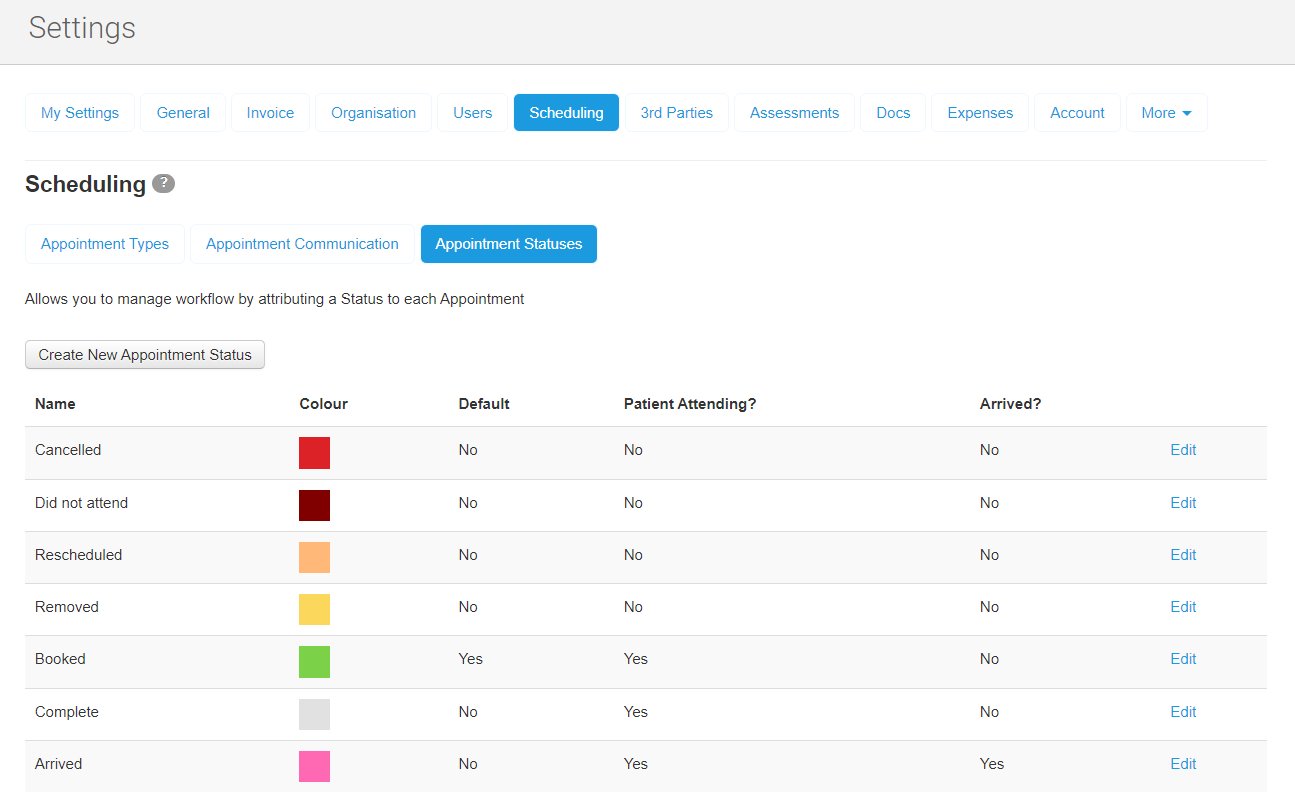Click the red Cancelled colour swatch
The height and width of the screenshot is (798, 1295).
click(x=314, y=453)
